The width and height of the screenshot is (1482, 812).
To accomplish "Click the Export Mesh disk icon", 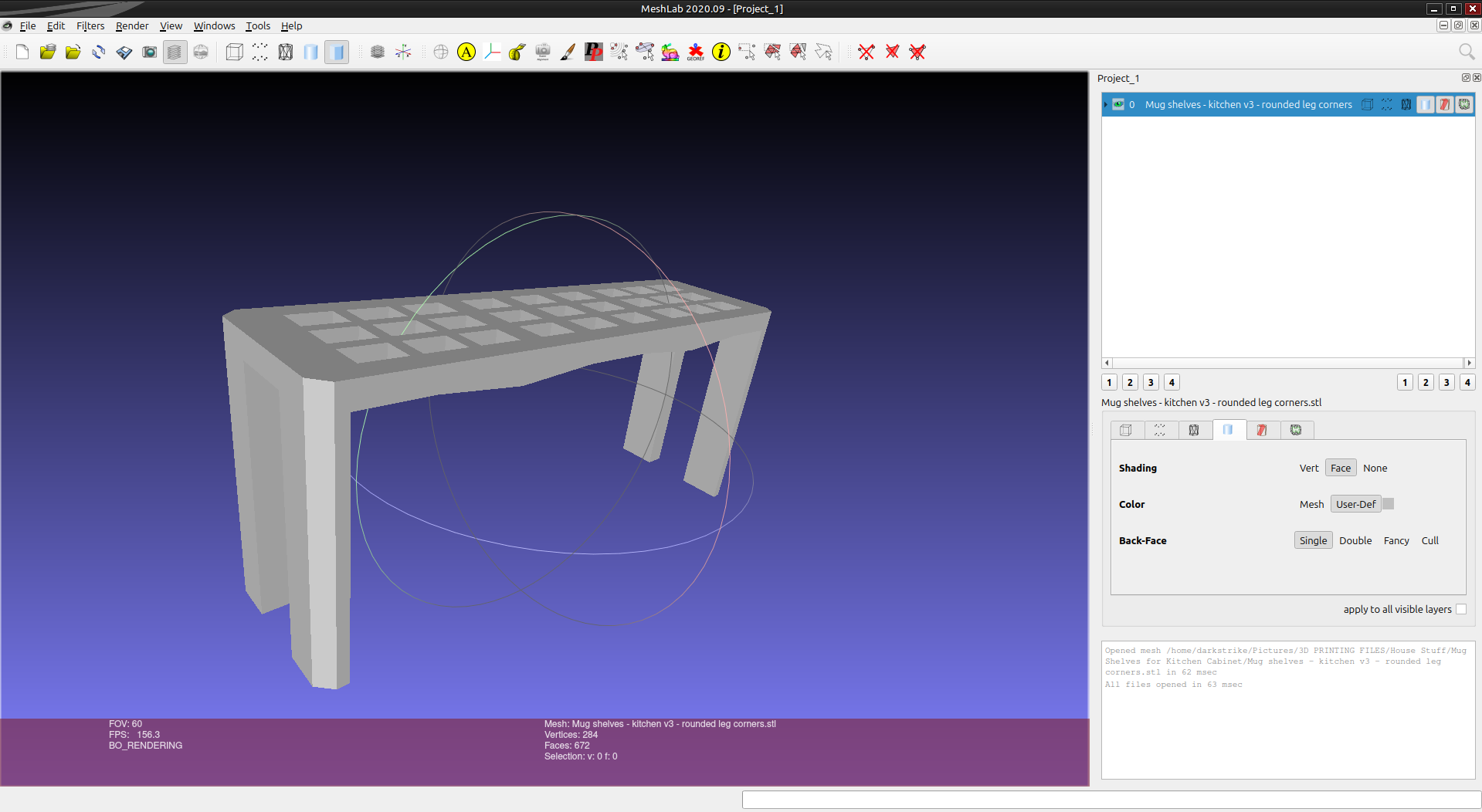I will (124, 52).
